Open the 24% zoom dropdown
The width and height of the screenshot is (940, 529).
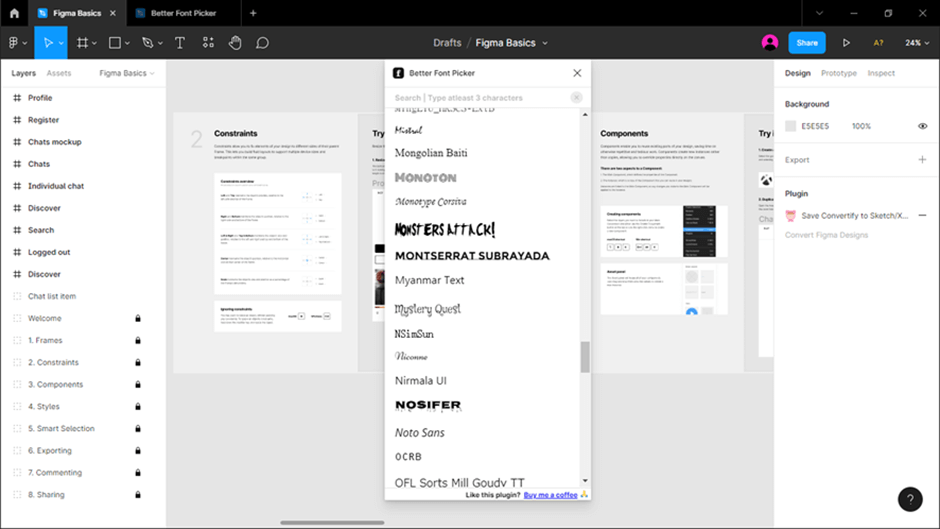(917, 43)
